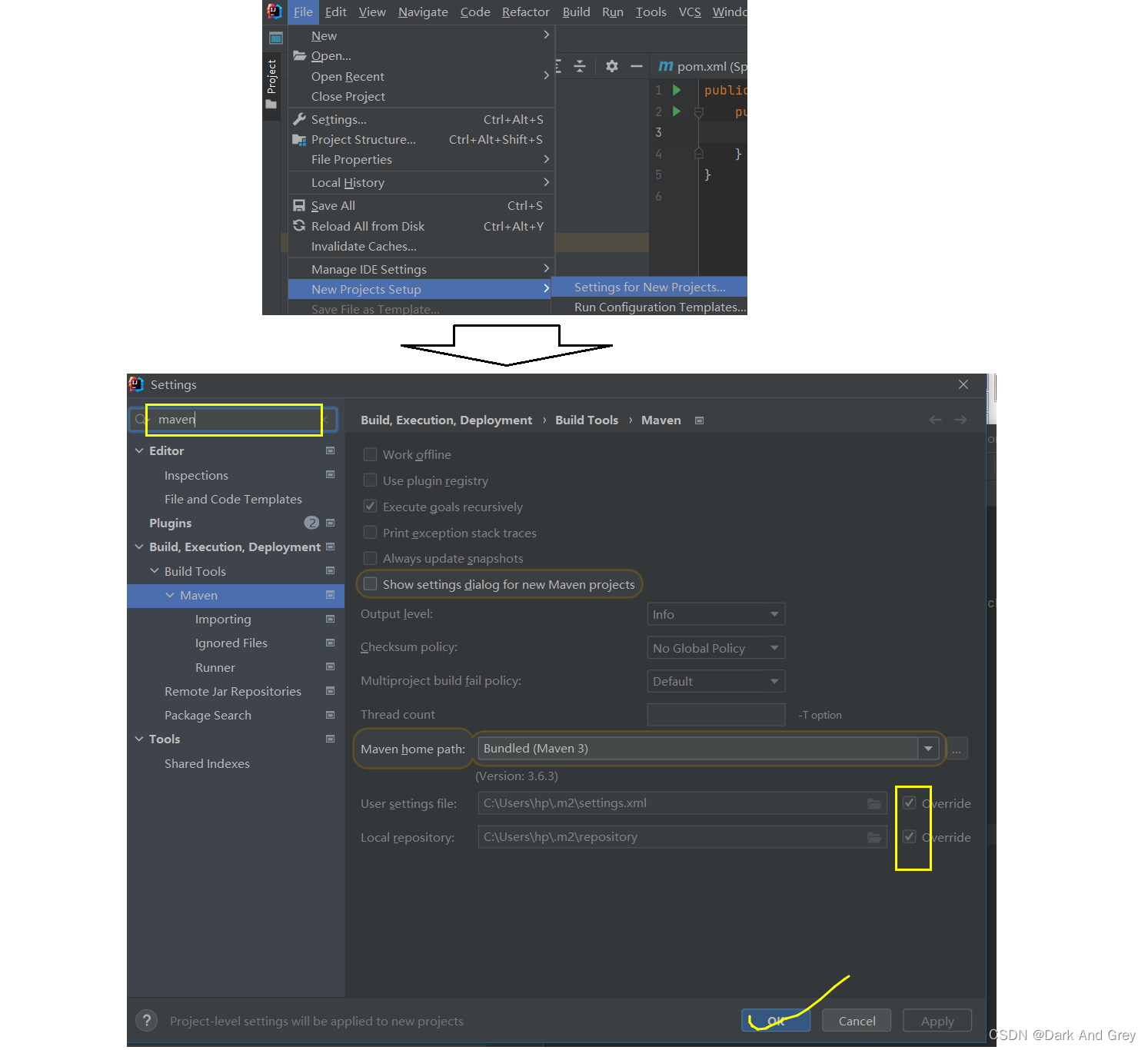Choose Reload All from Disk
Viewport: 1148px width, 1050px height.
(x=421, y=226)
